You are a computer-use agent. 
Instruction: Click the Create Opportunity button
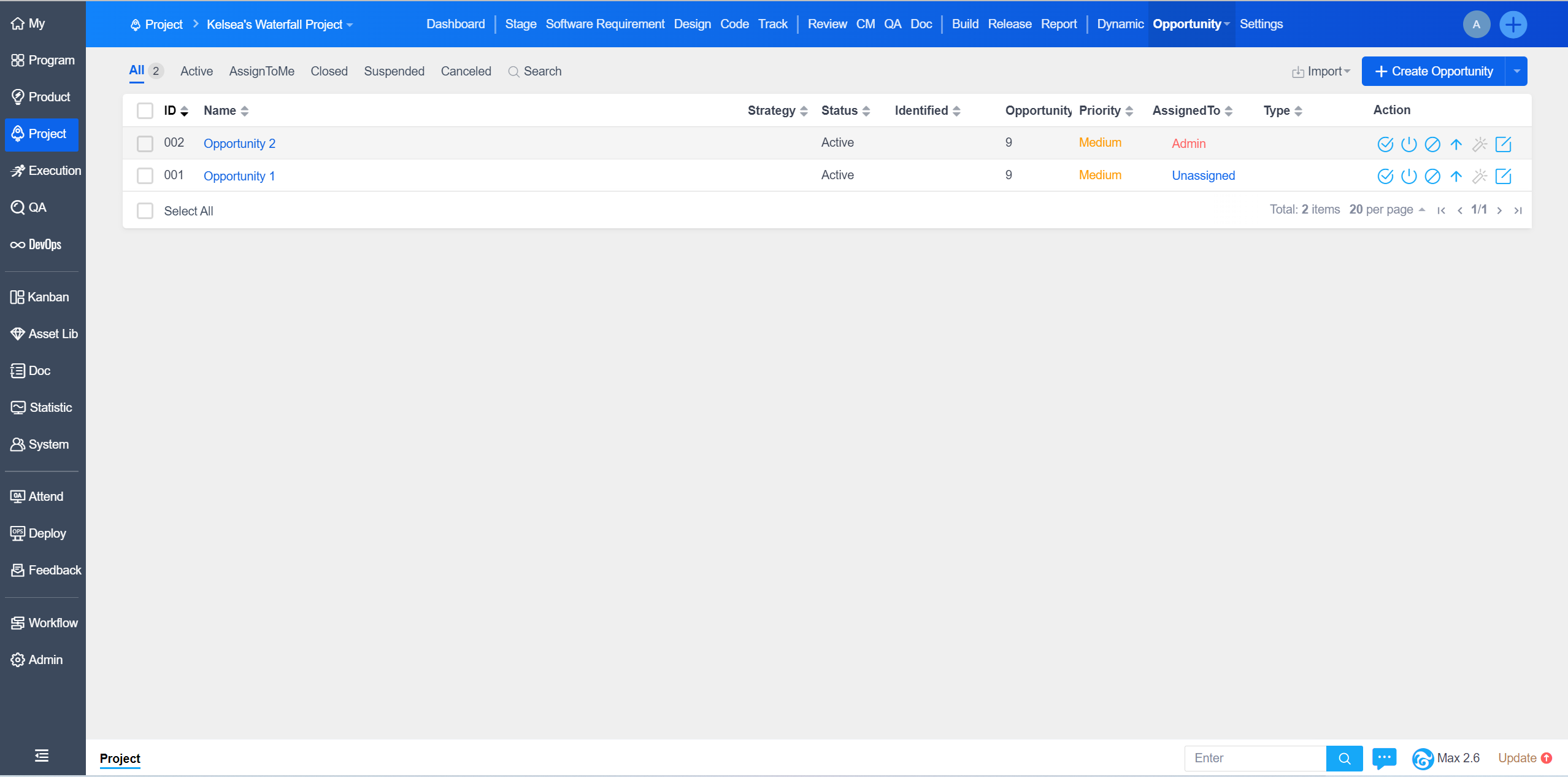click(x=1433, y=71)
